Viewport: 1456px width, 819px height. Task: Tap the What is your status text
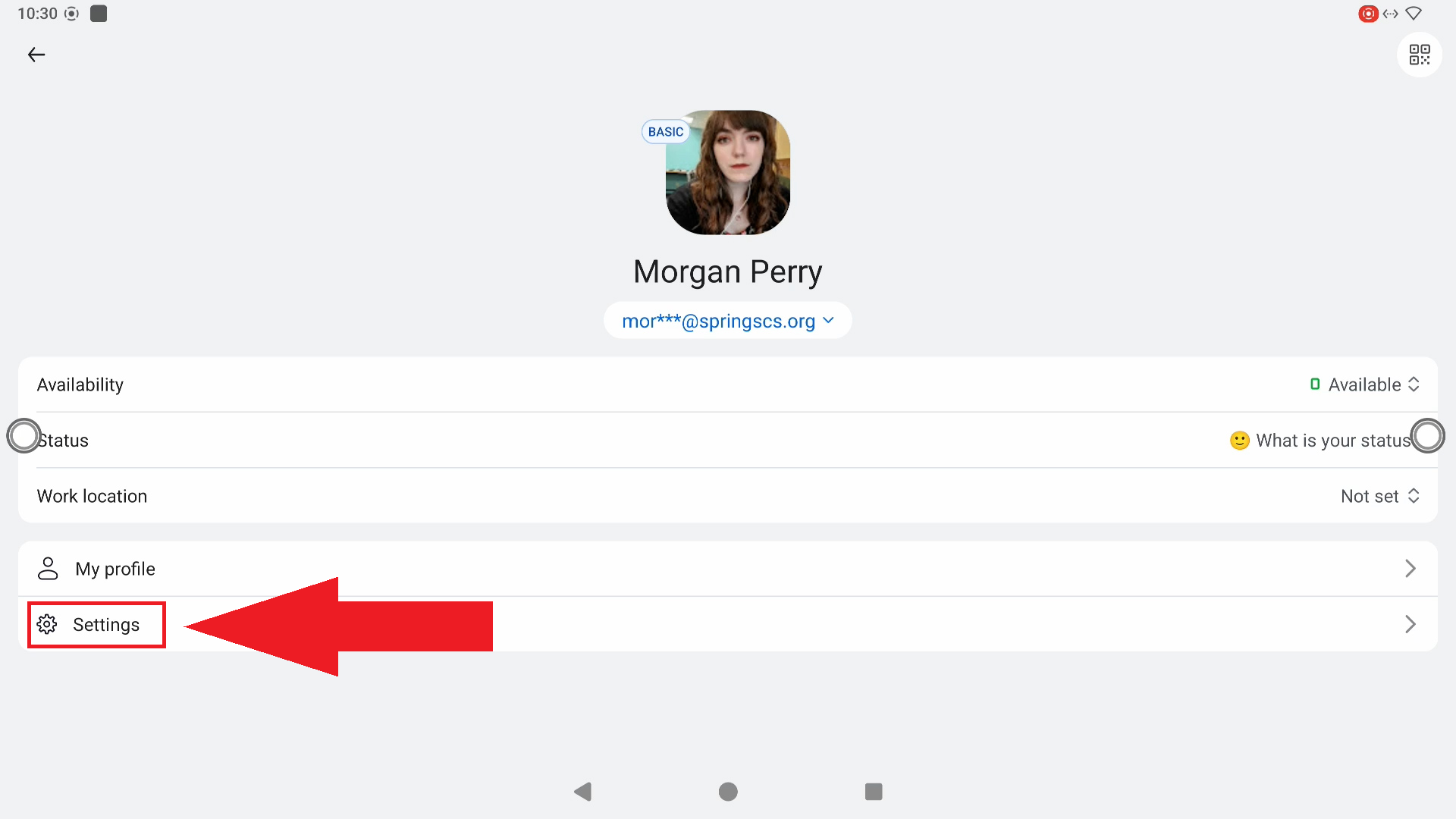[1333, 441]
